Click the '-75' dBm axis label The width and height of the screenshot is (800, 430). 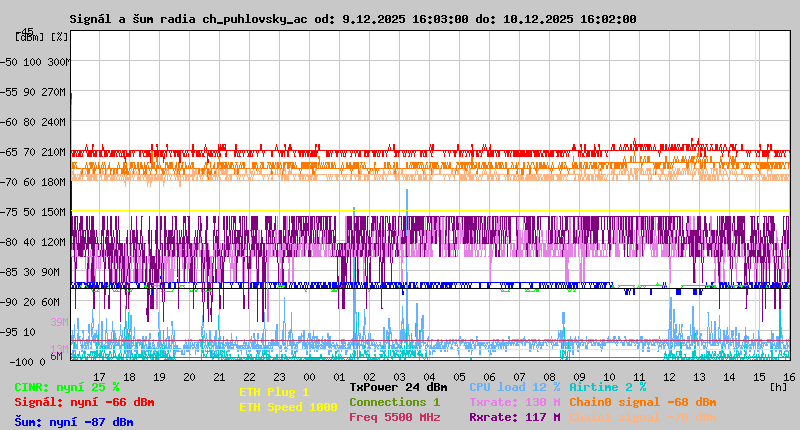point(9,212)
